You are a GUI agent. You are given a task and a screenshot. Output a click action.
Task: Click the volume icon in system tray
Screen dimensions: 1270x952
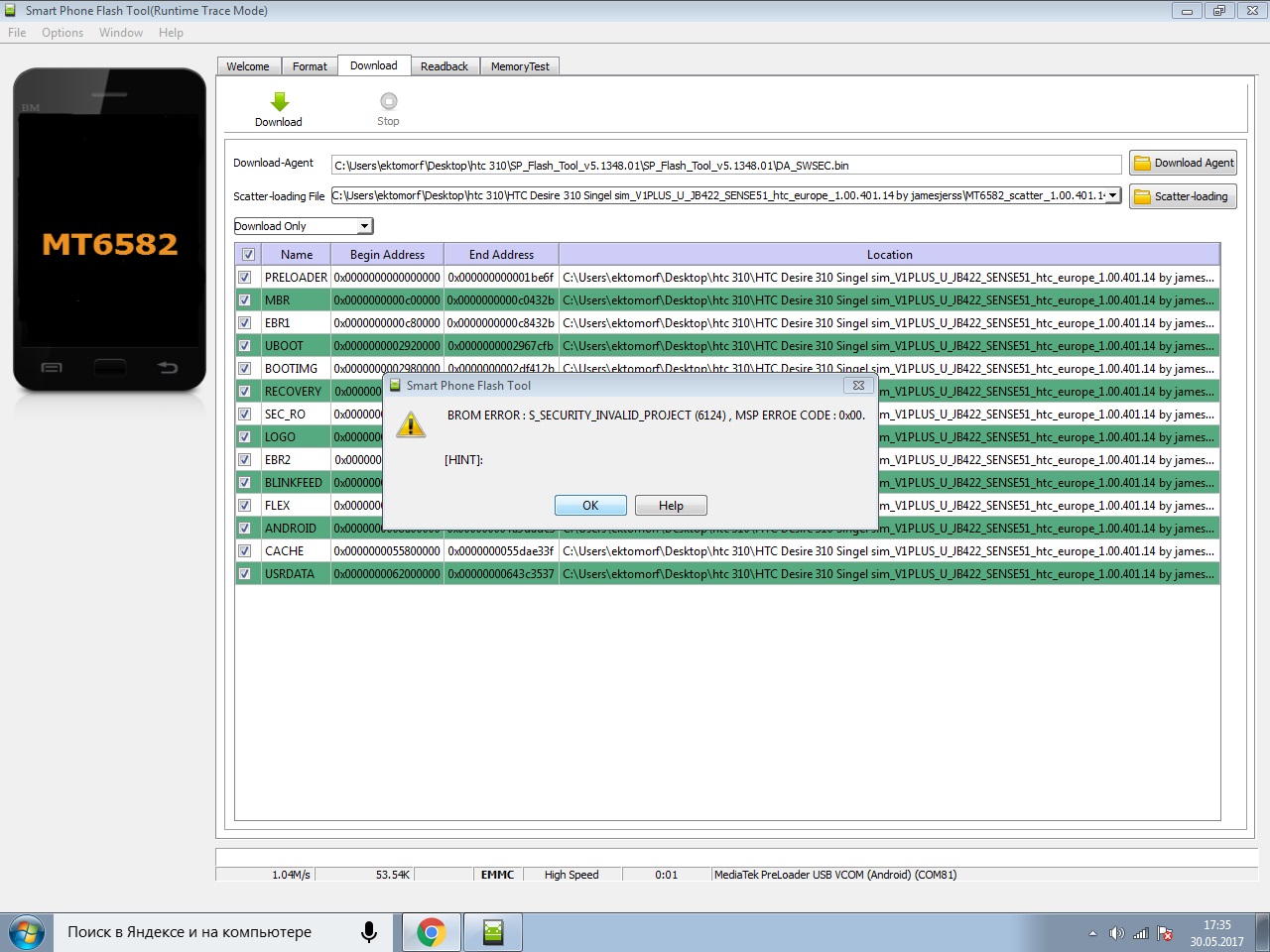(1116, 933)
